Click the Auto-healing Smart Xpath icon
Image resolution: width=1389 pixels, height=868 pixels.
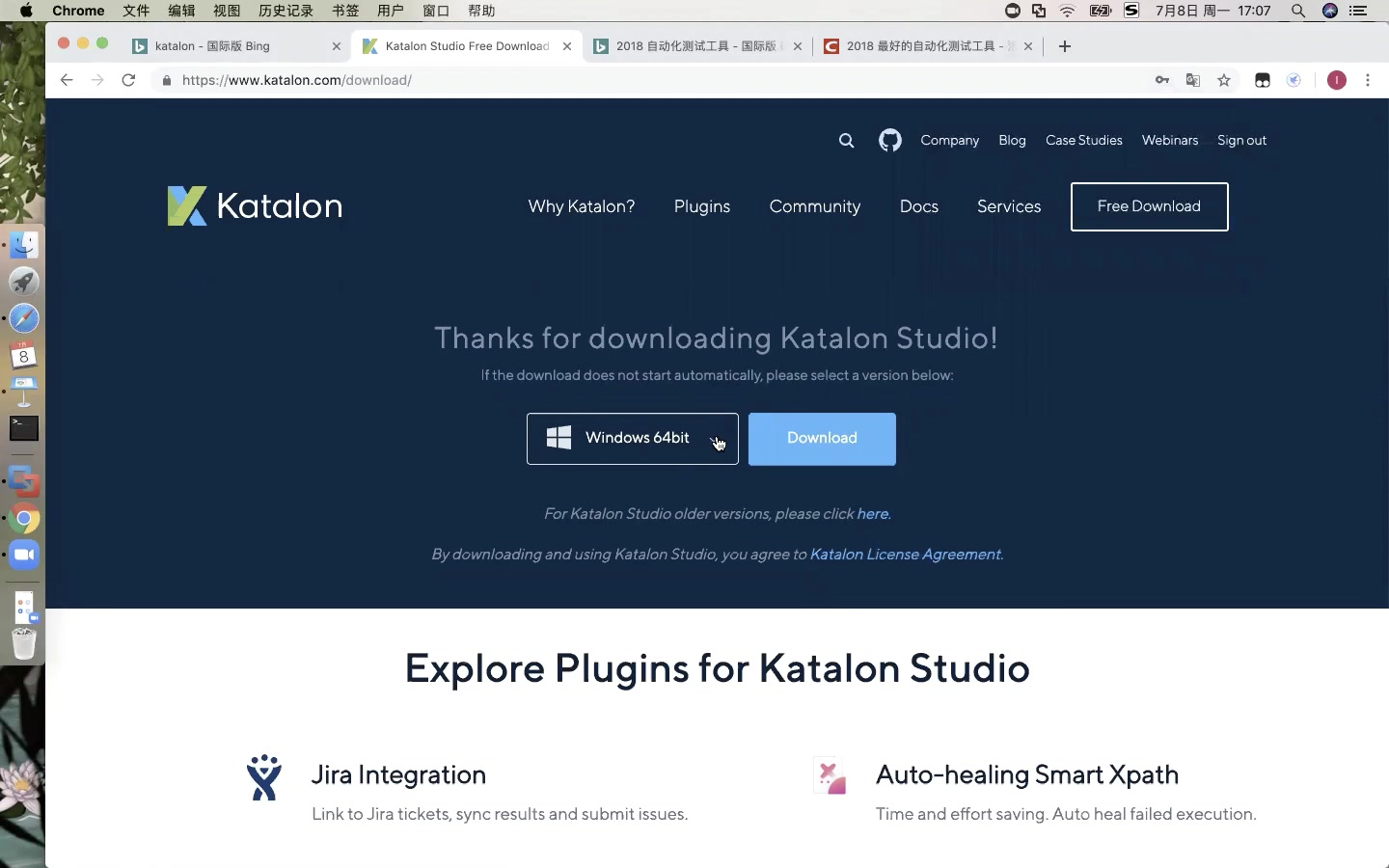(830, 776)
